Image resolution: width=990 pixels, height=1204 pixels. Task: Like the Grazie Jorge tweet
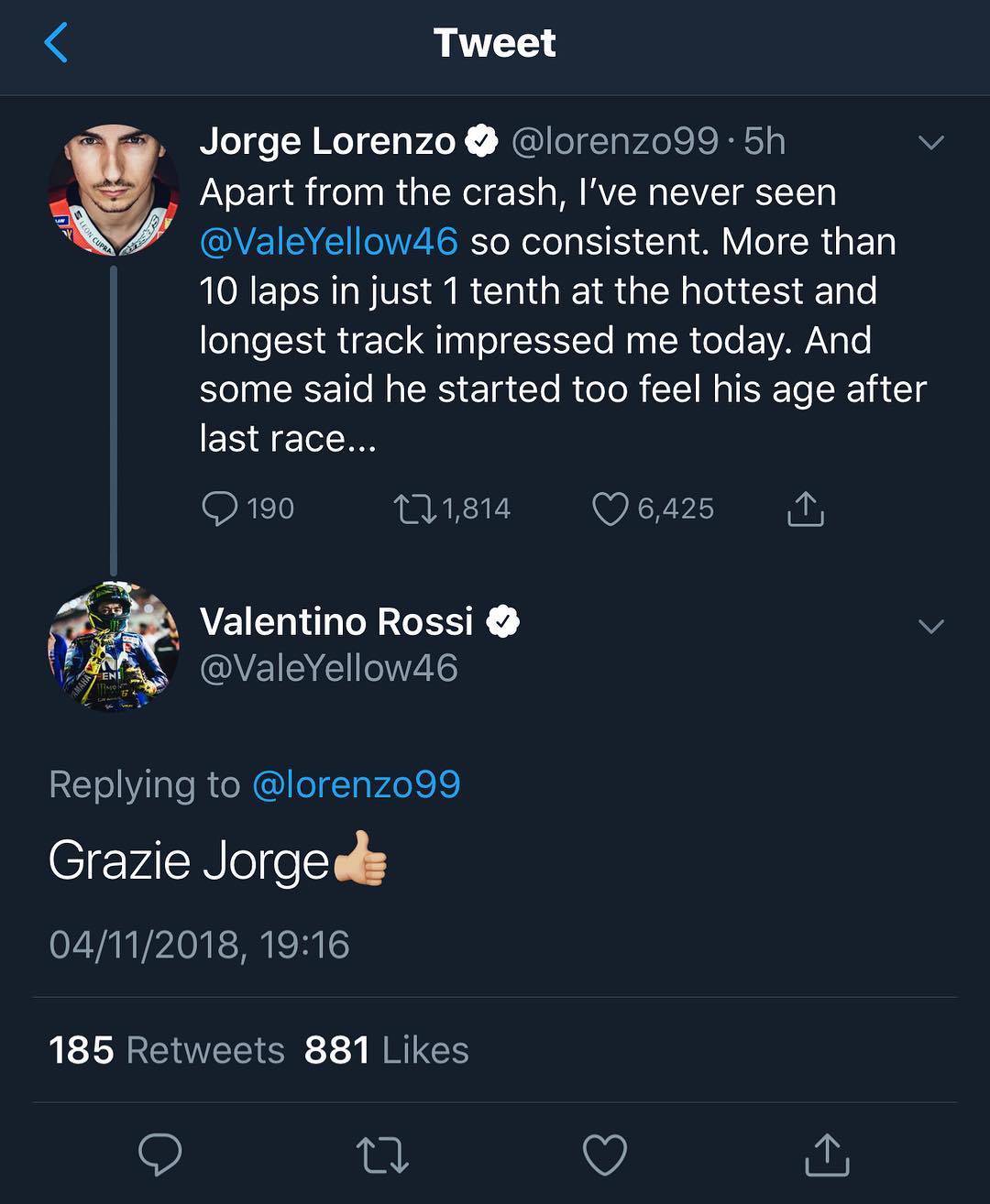coord(605,1155)
